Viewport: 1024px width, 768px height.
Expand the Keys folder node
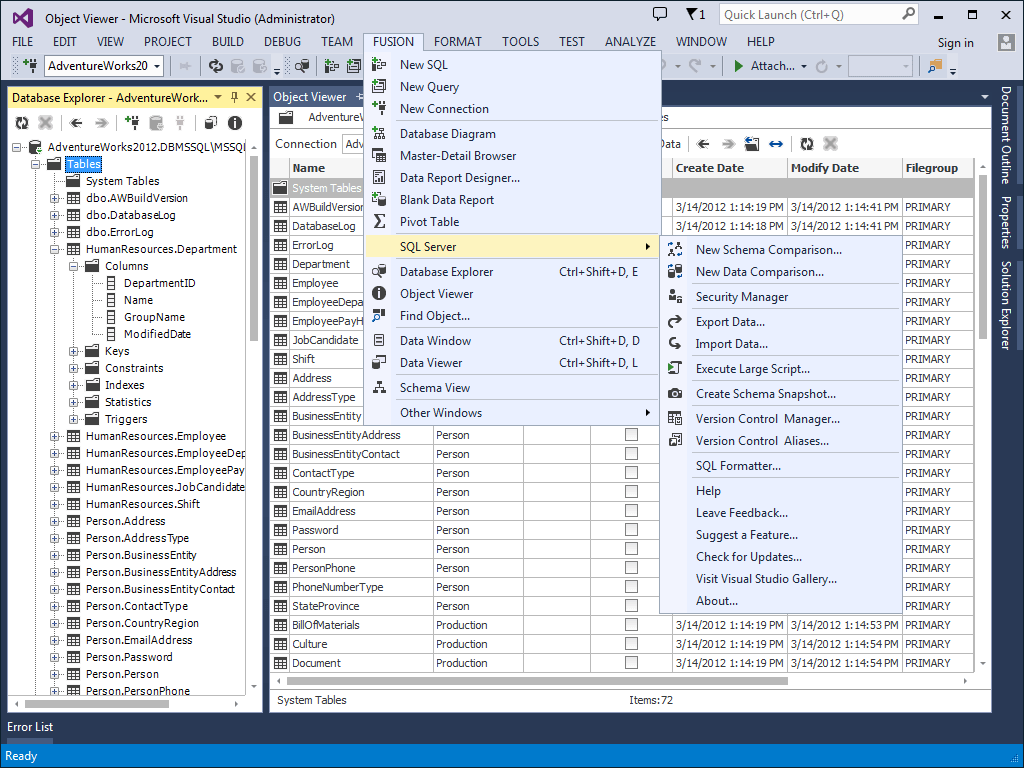coord(74,351)
